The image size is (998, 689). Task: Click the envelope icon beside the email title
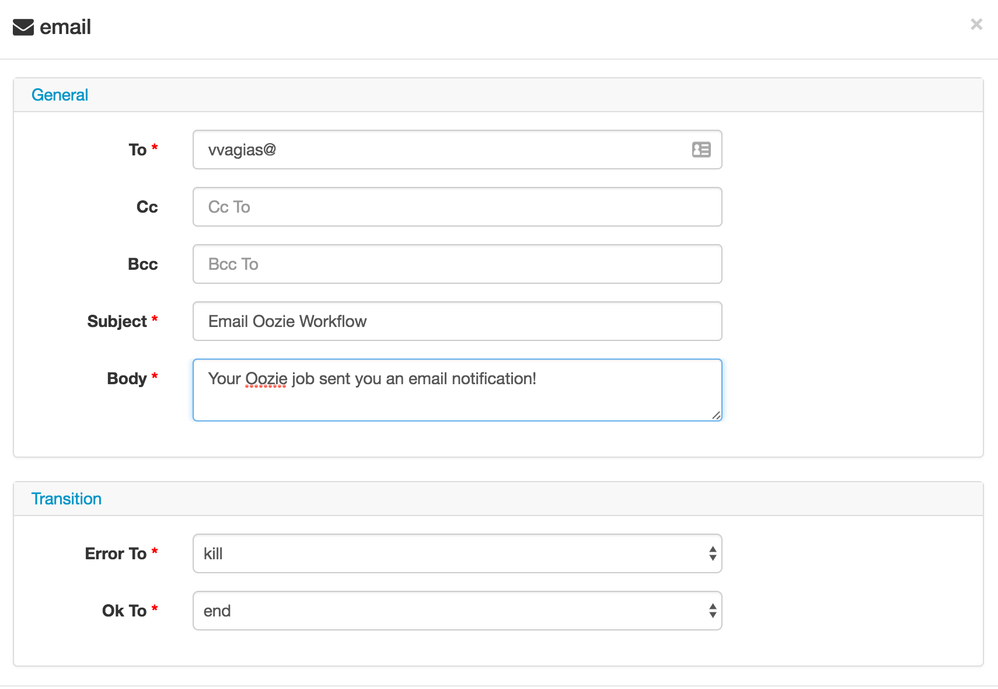point(23,28)
